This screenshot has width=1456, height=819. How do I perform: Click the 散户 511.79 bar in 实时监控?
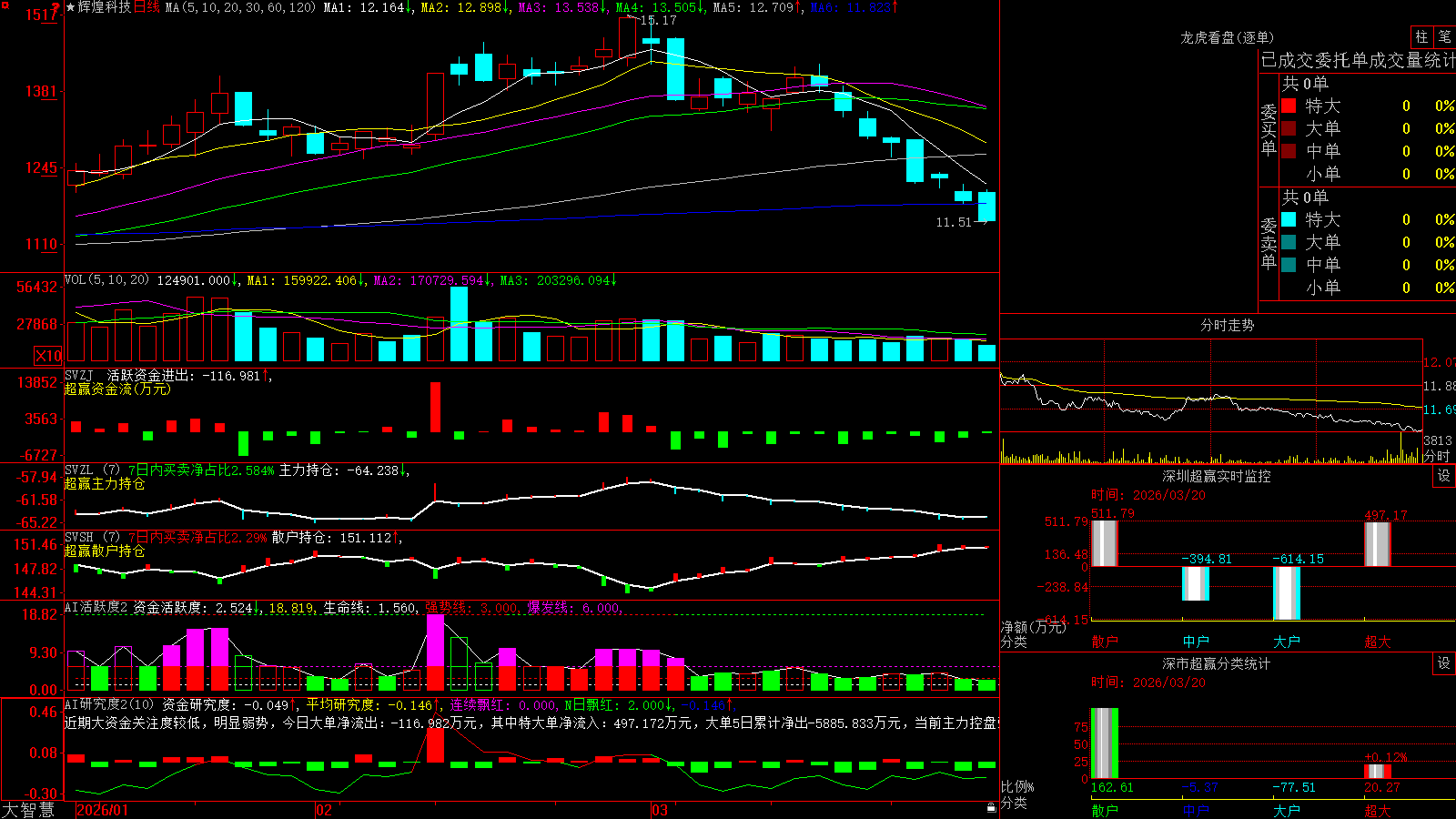pyautogui.click(x=1105, y=543)
